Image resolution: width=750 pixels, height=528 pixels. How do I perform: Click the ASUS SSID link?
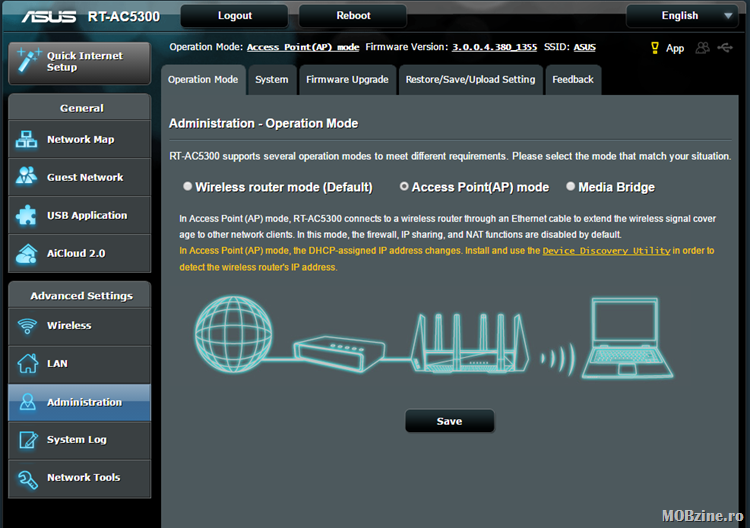tap(585, 47)
